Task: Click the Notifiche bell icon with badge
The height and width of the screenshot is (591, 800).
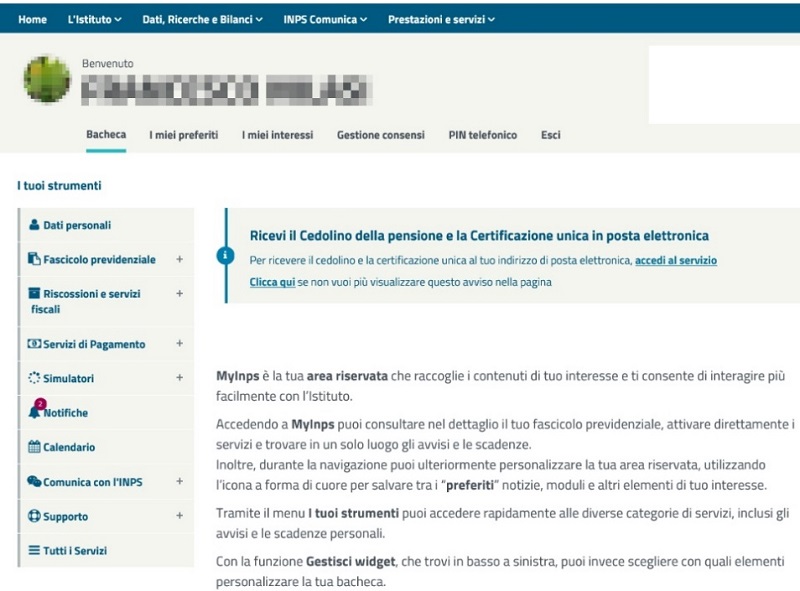Action: click(x=36, y=409)
